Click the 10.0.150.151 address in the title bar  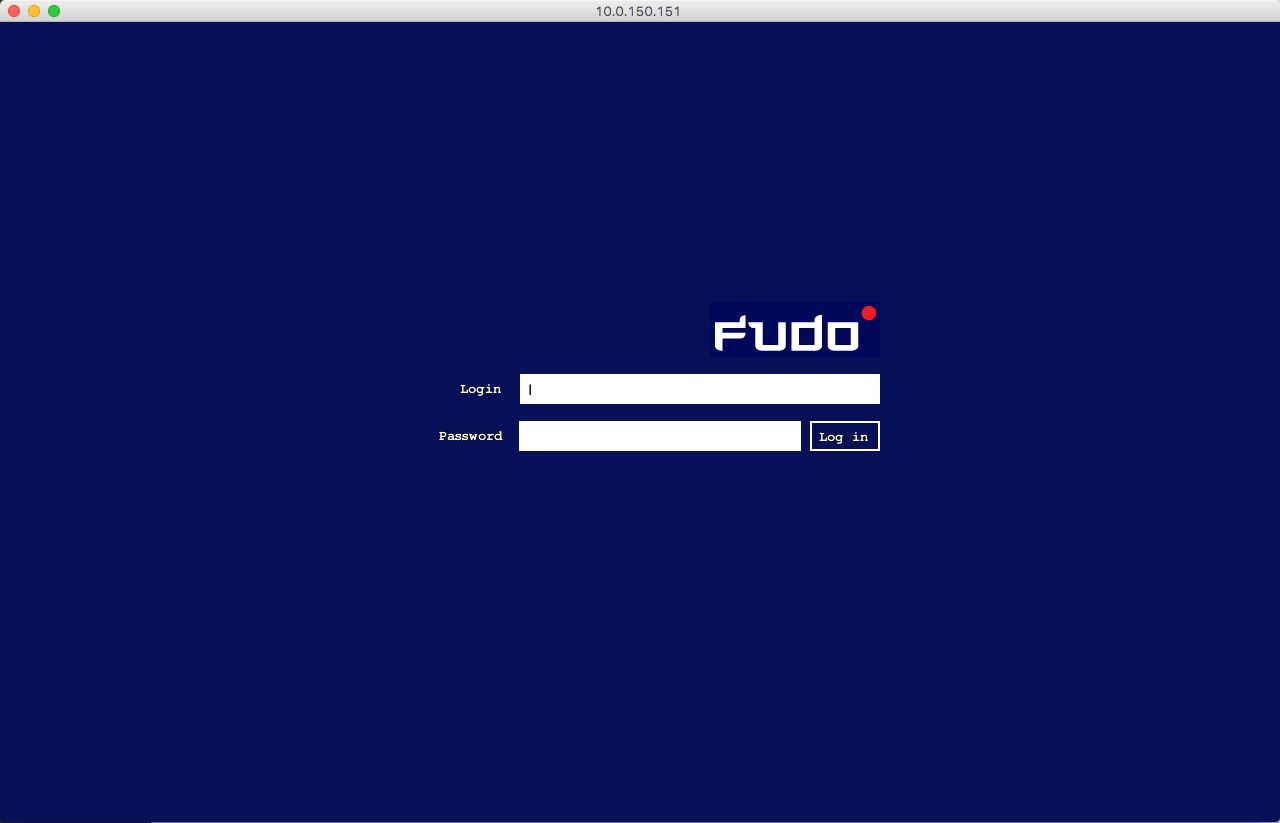638,11
